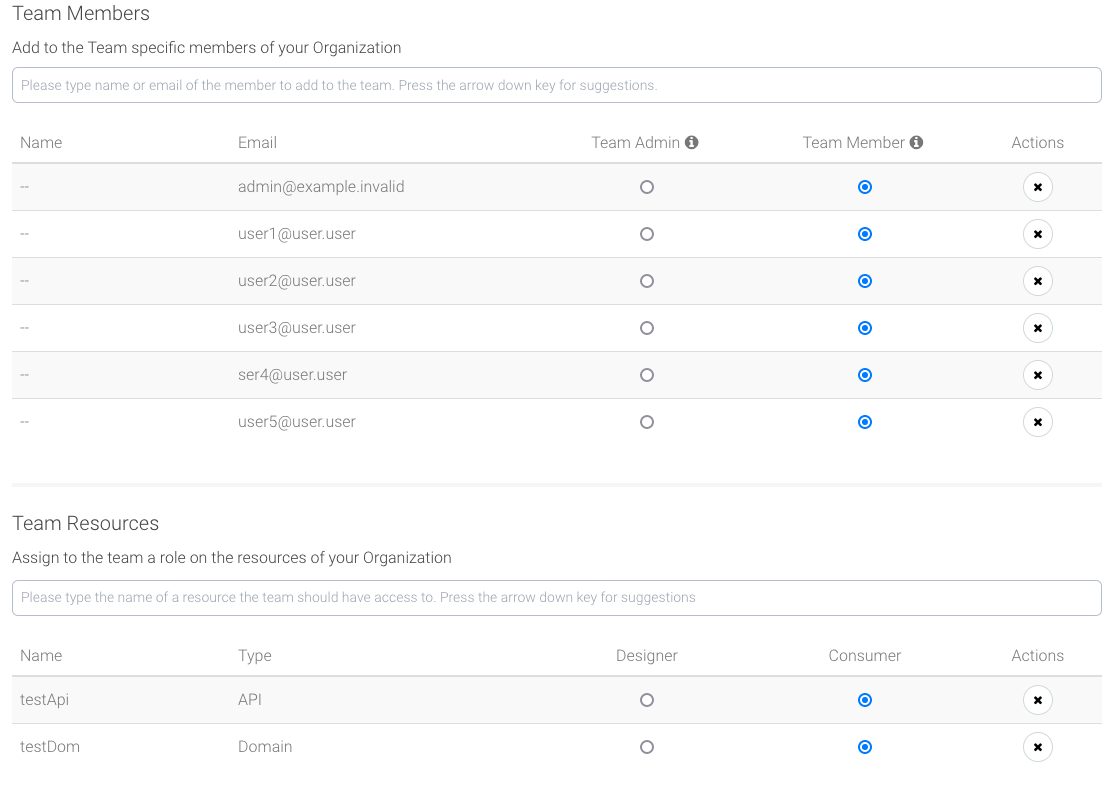The height and width of the screenshot is (807, 1114).
Task: Set user1@user.user as Team Admin
Action: click(x=647, y=234)
